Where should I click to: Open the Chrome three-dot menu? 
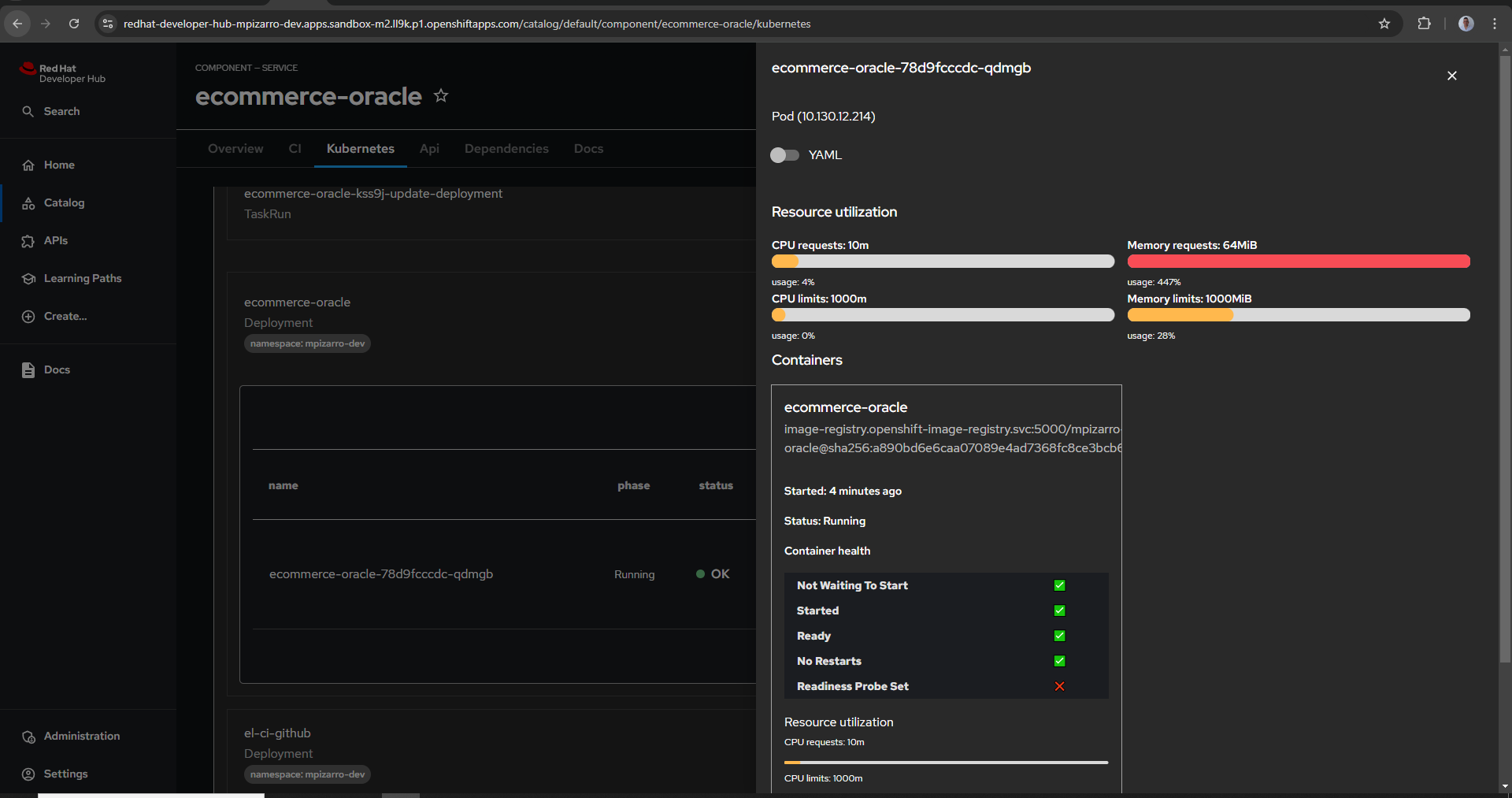1495,24
